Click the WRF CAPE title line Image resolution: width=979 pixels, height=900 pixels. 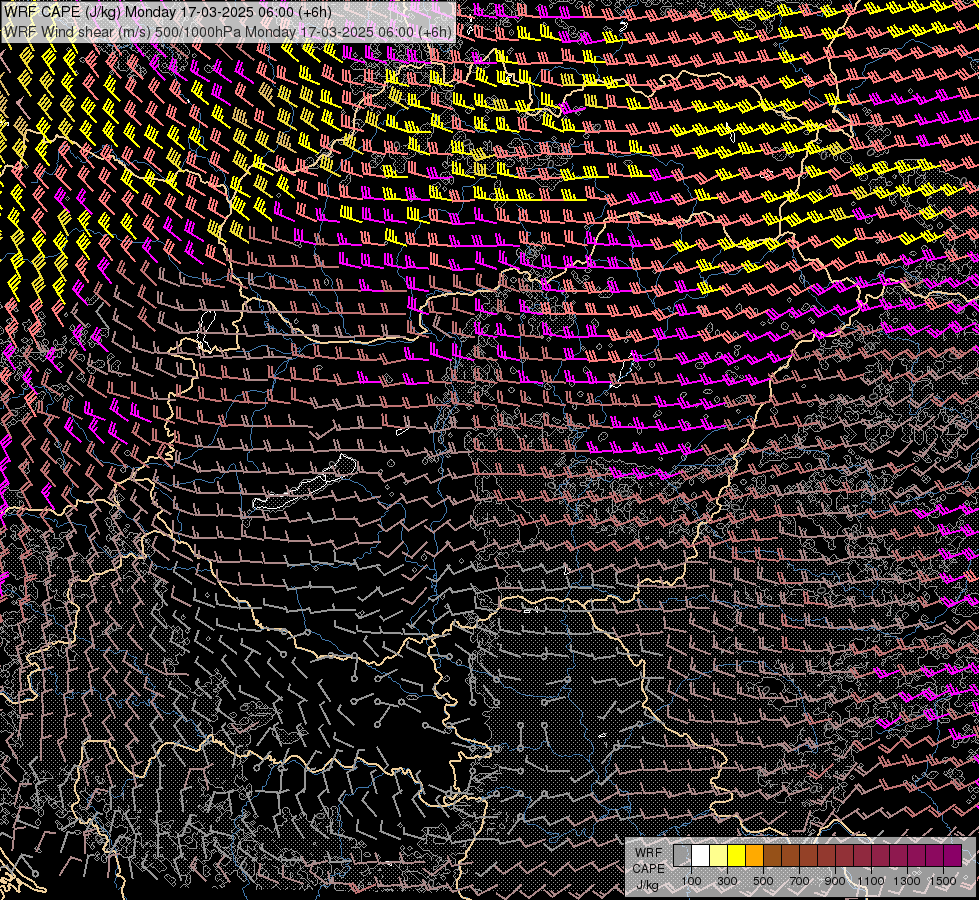(168, 12)
